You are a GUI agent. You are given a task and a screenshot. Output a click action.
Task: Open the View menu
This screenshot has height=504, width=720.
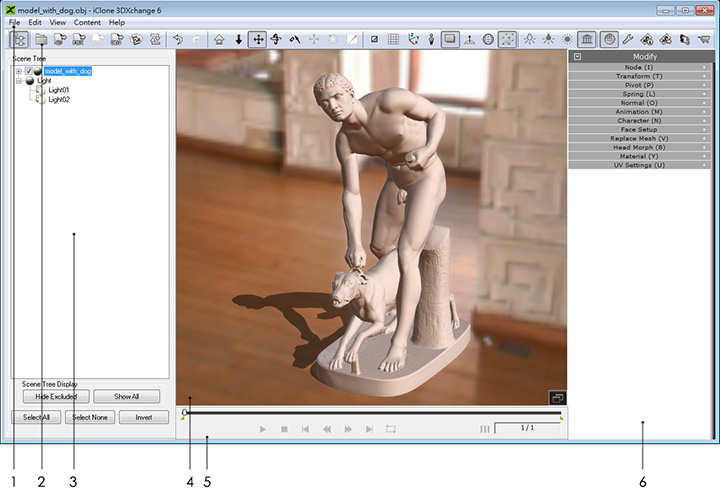(57, 22)
